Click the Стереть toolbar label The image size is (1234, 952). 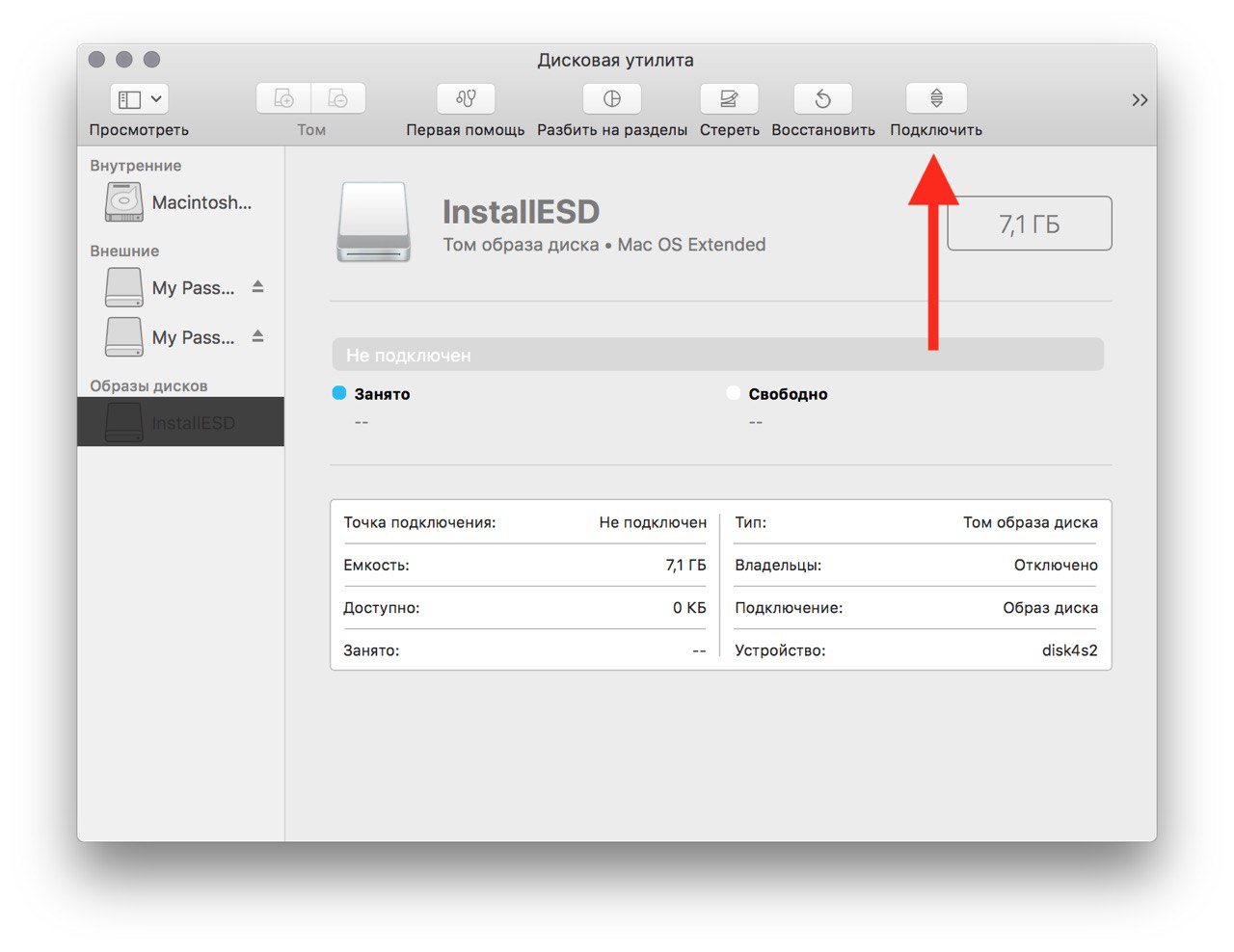[730, 130]
